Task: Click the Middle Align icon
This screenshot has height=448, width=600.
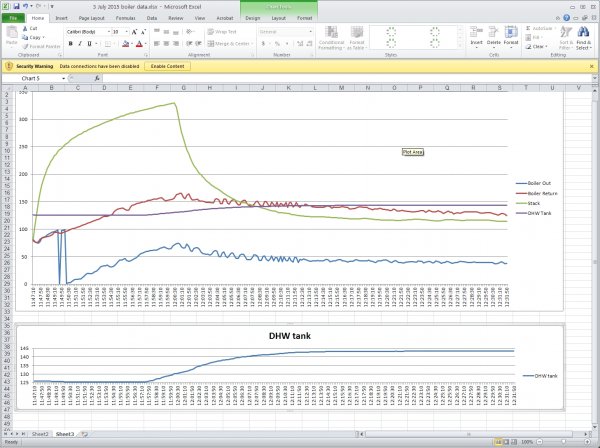Action: (166, 32)
